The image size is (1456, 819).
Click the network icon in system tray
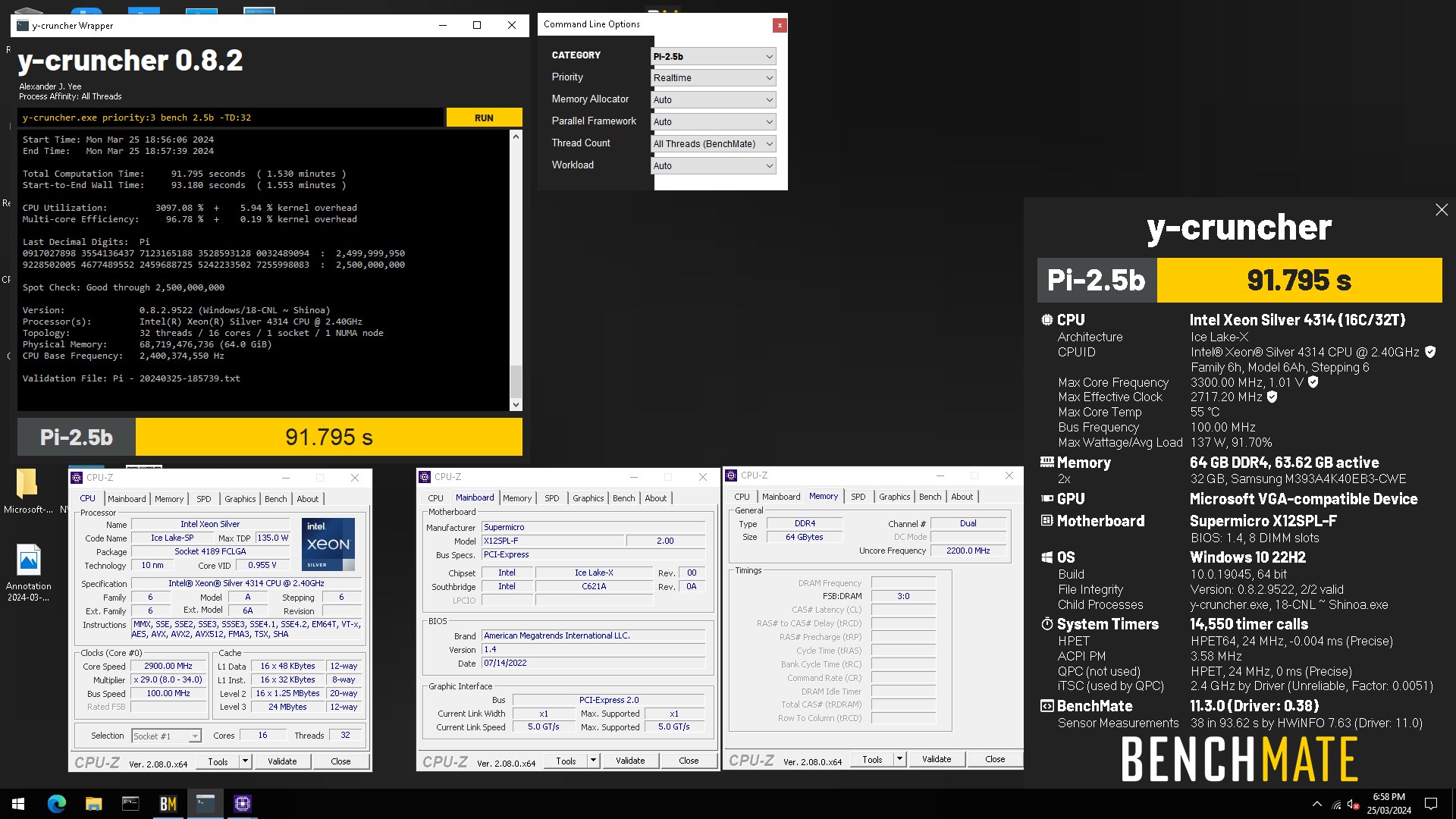coord(1336,805)
